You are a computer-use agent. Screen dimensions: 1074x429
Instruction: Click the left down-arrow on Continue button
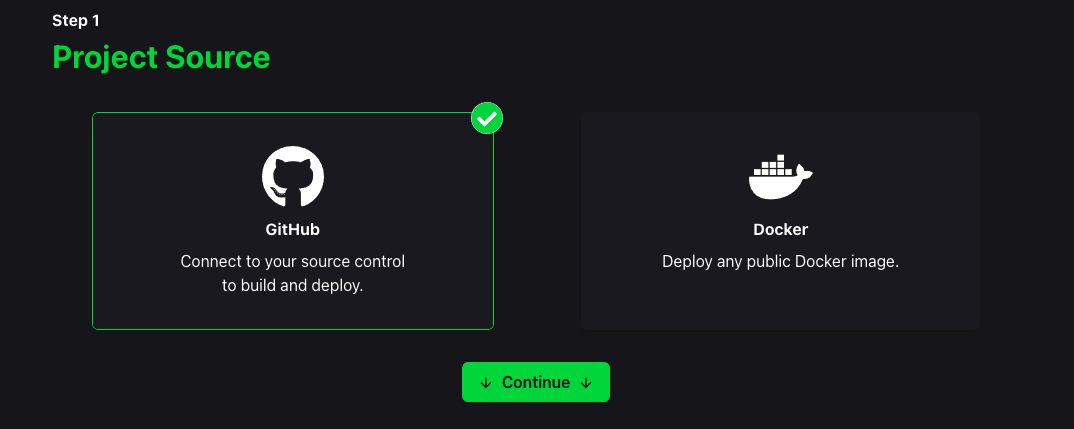486,383
